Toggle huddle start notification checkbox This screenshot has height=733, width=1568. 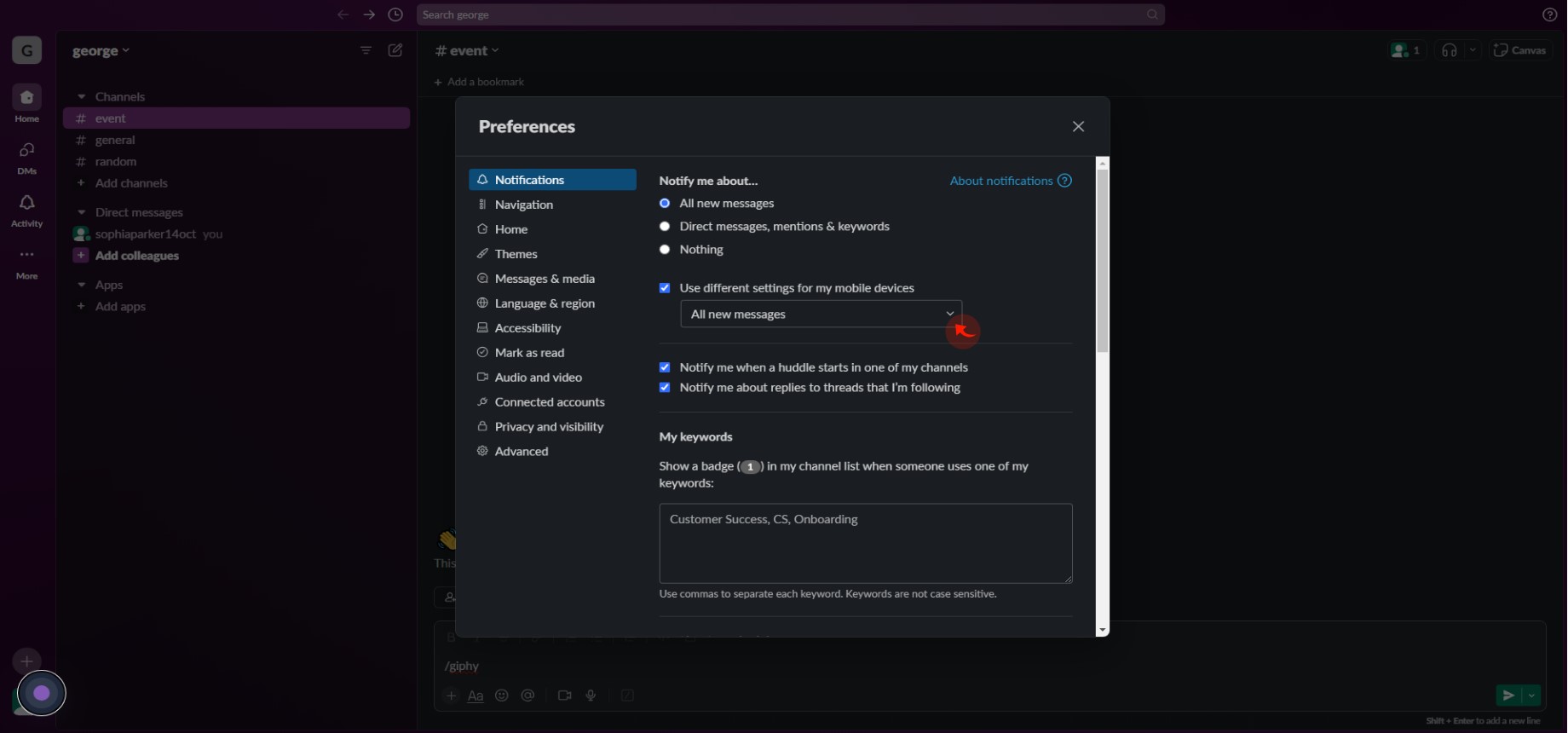pos(665,367)
